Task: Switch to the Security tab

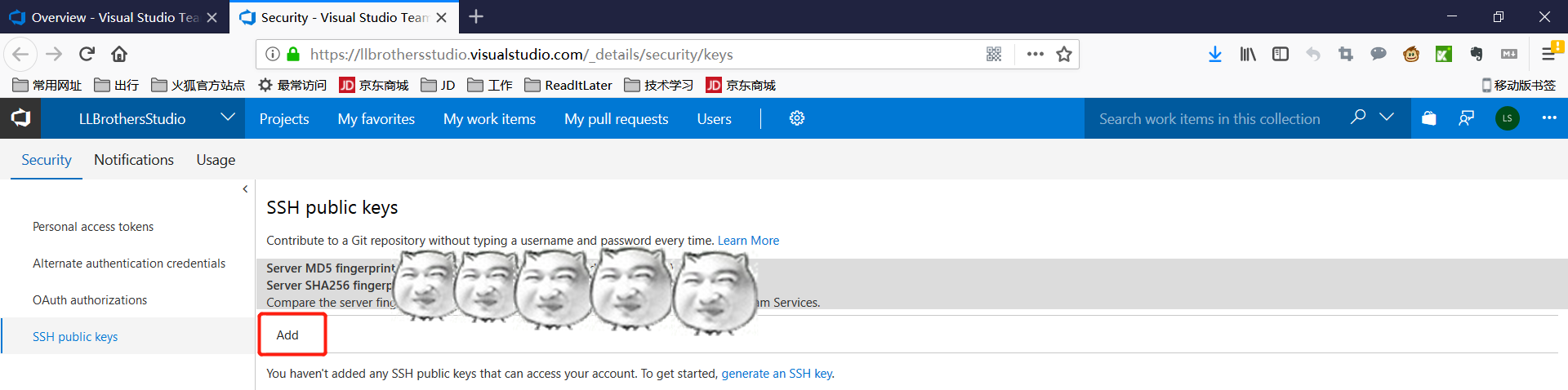Action: click(47, 160)
